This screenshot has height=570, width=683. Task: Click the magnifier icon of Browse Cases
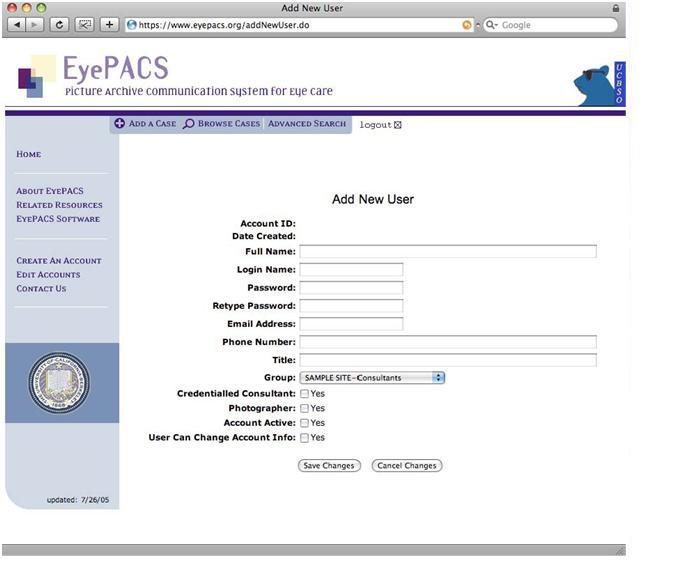click(x=189, y=124)
